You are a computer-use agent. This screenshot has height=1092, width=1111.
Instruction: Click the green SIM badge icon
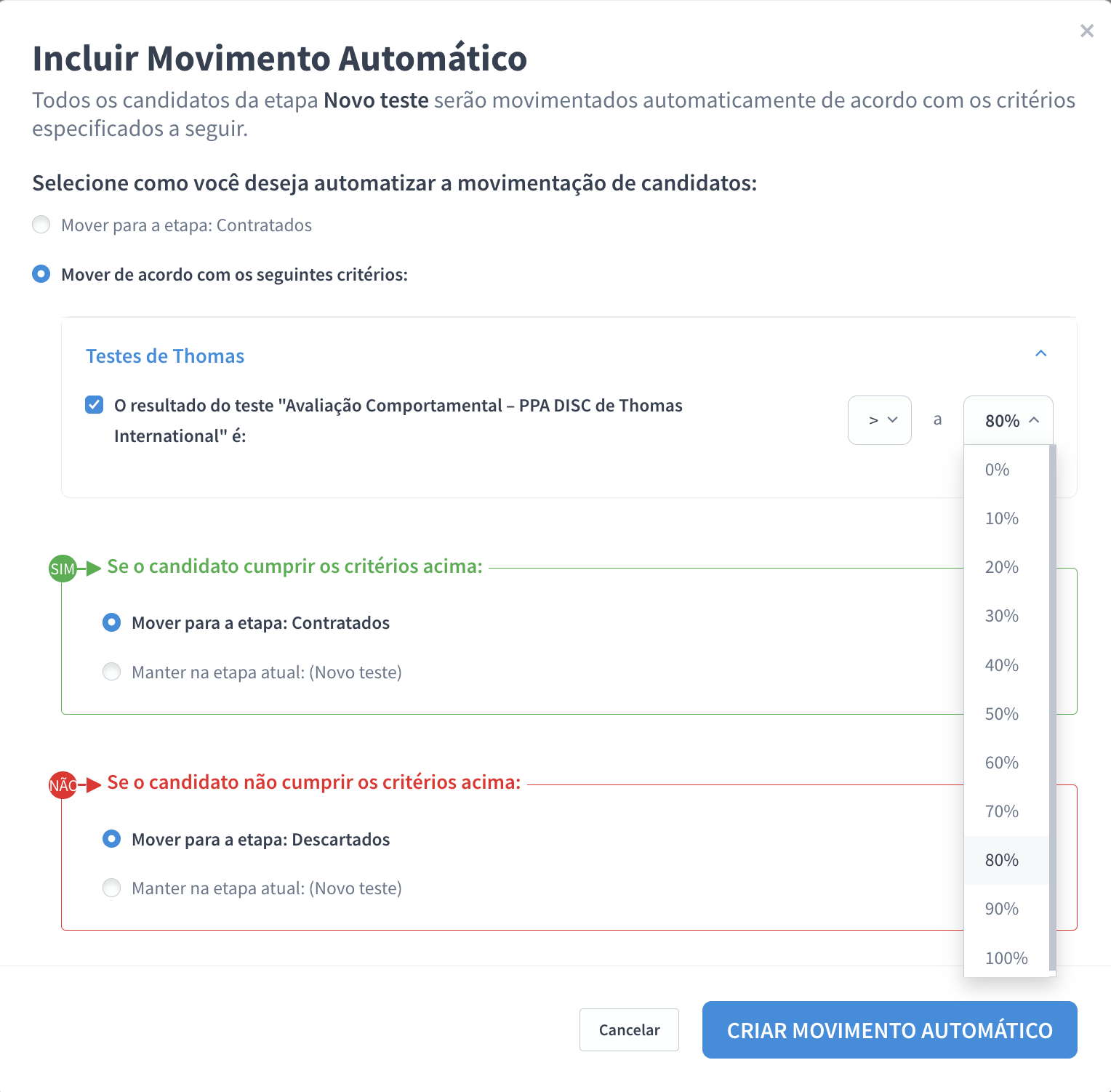(x=63, y=569)
